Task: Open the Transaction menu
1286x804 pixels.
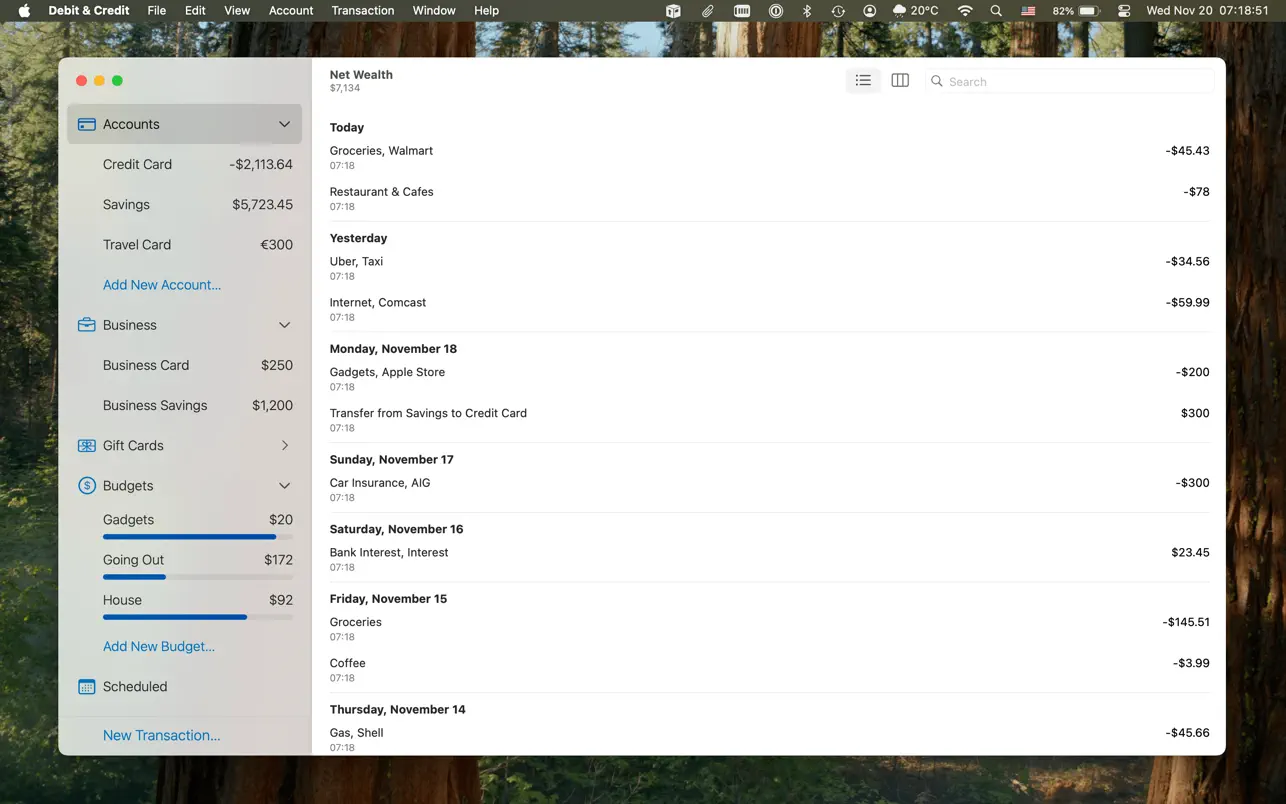Action: (x=362, y=11)
